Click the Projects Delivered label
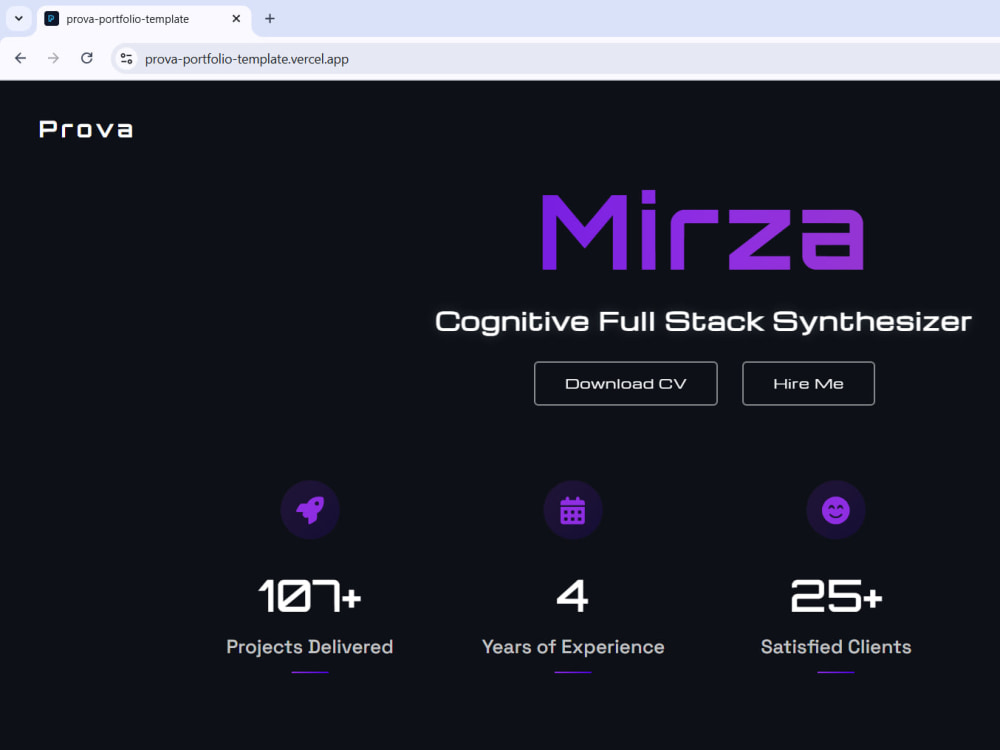 coord(309,647)
